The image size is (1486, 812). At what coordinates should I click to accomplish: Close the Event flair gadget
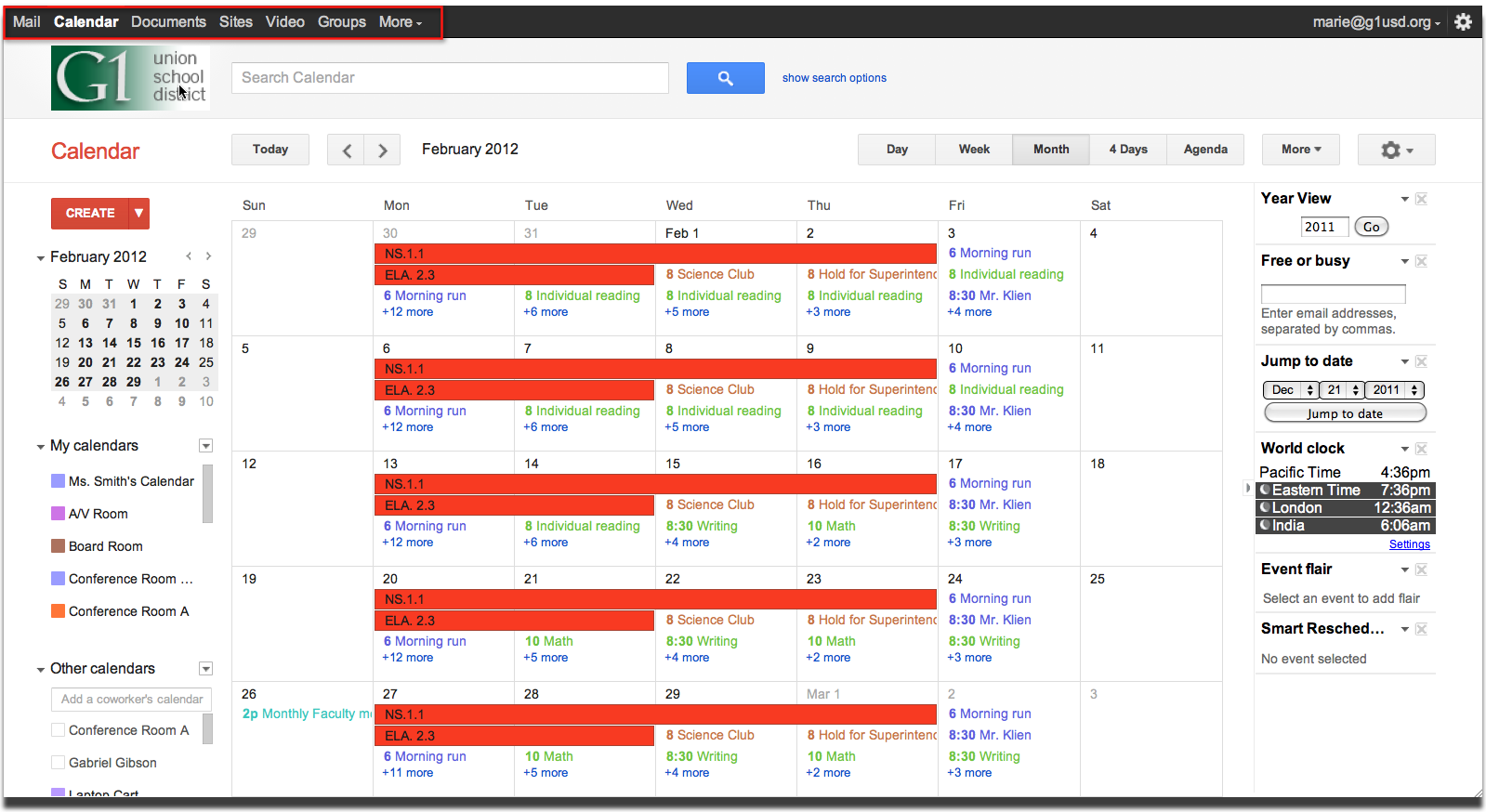[1421, 570]
